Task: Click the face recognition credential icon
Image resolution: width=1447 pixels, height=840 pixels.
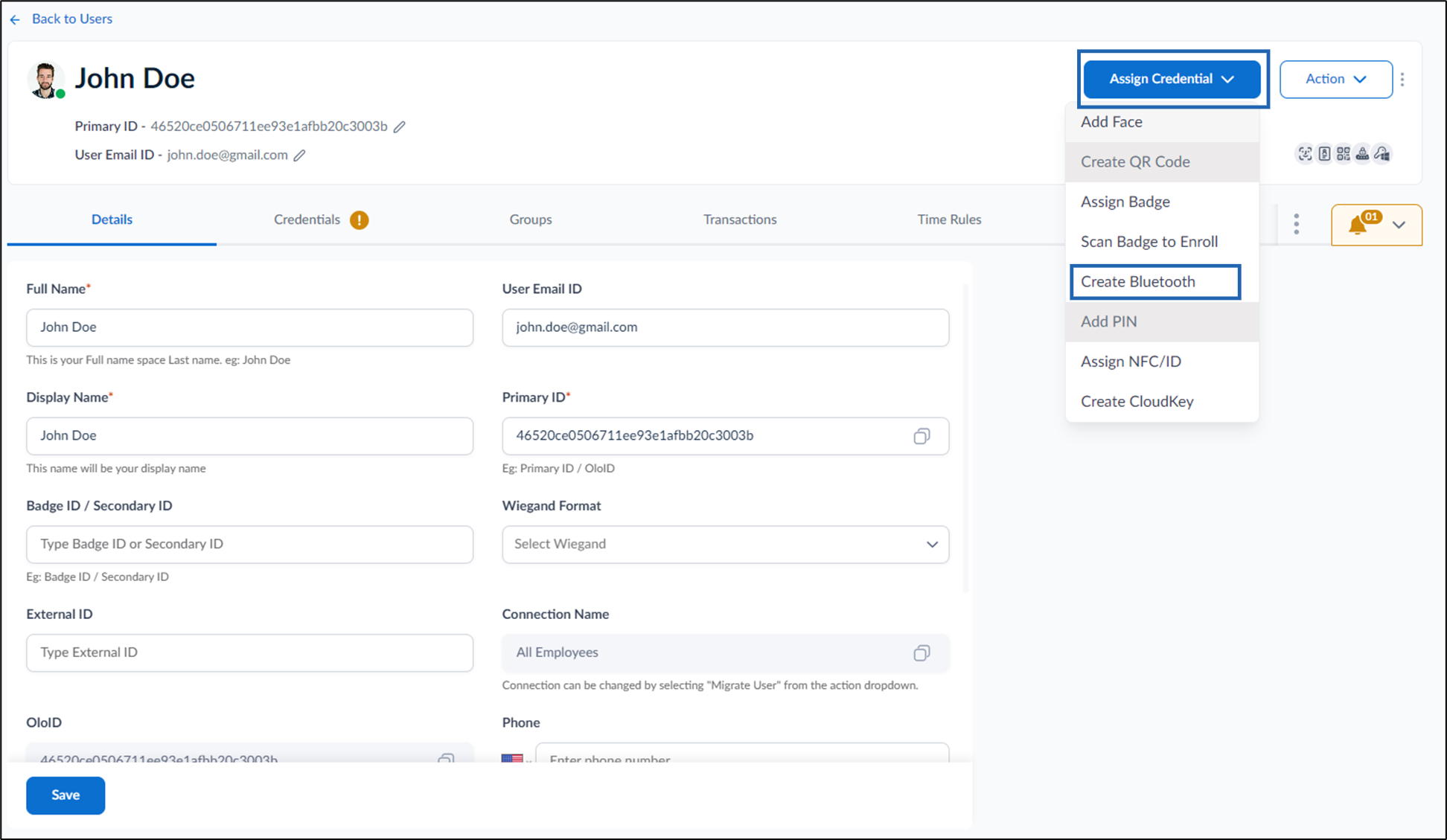Action: [x=1305, y=153]
